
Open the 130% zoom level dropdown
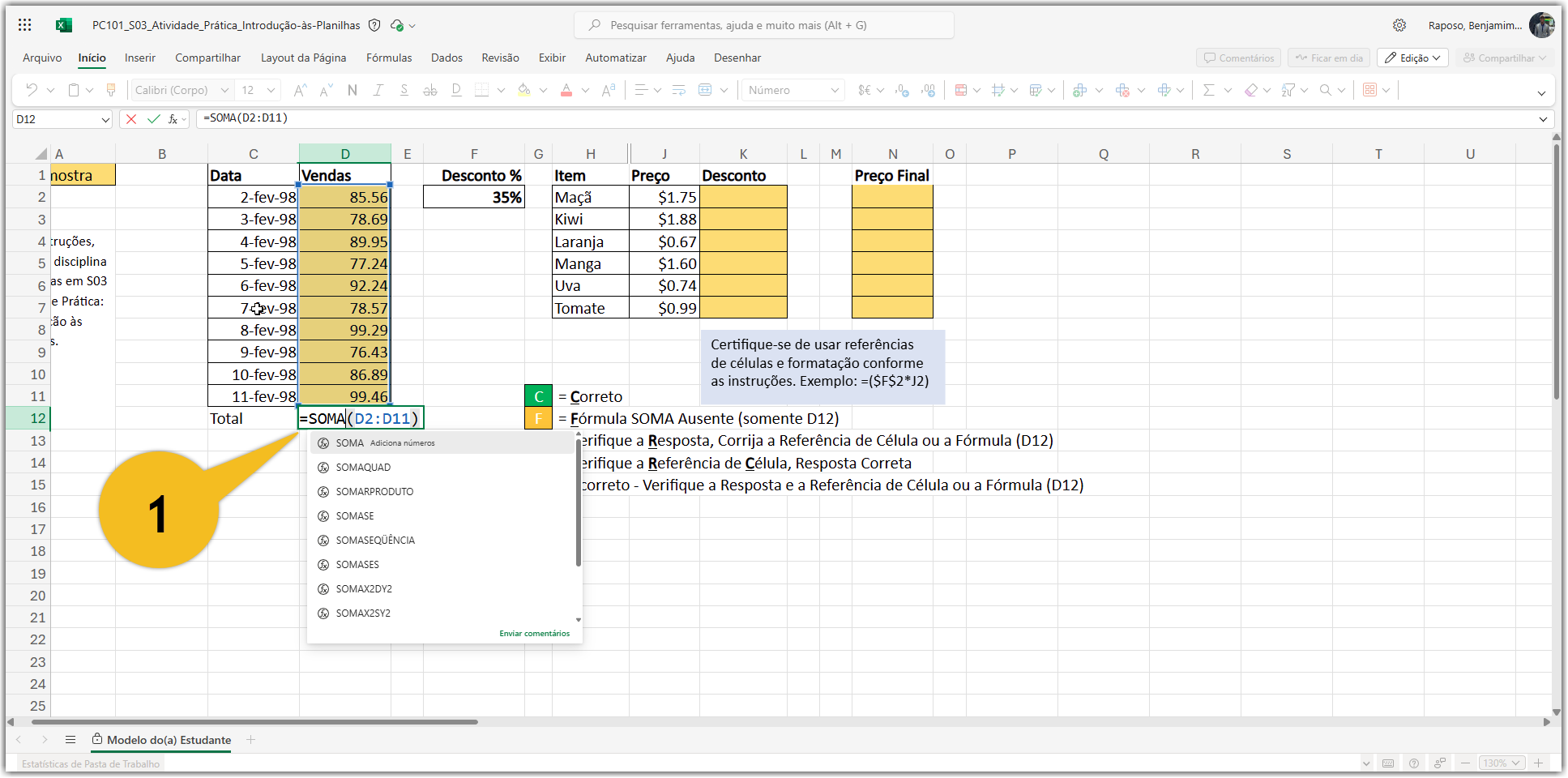point(1502,763)
